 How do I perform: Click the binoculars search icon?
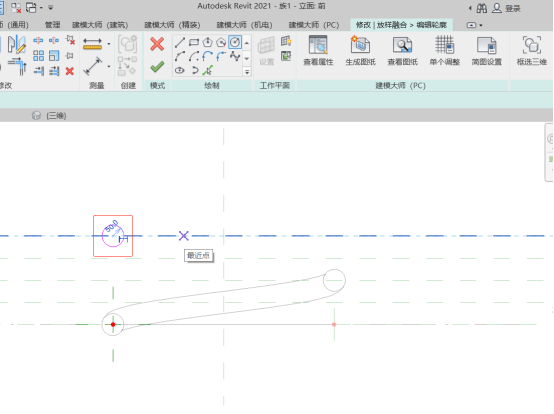[482, 8]
